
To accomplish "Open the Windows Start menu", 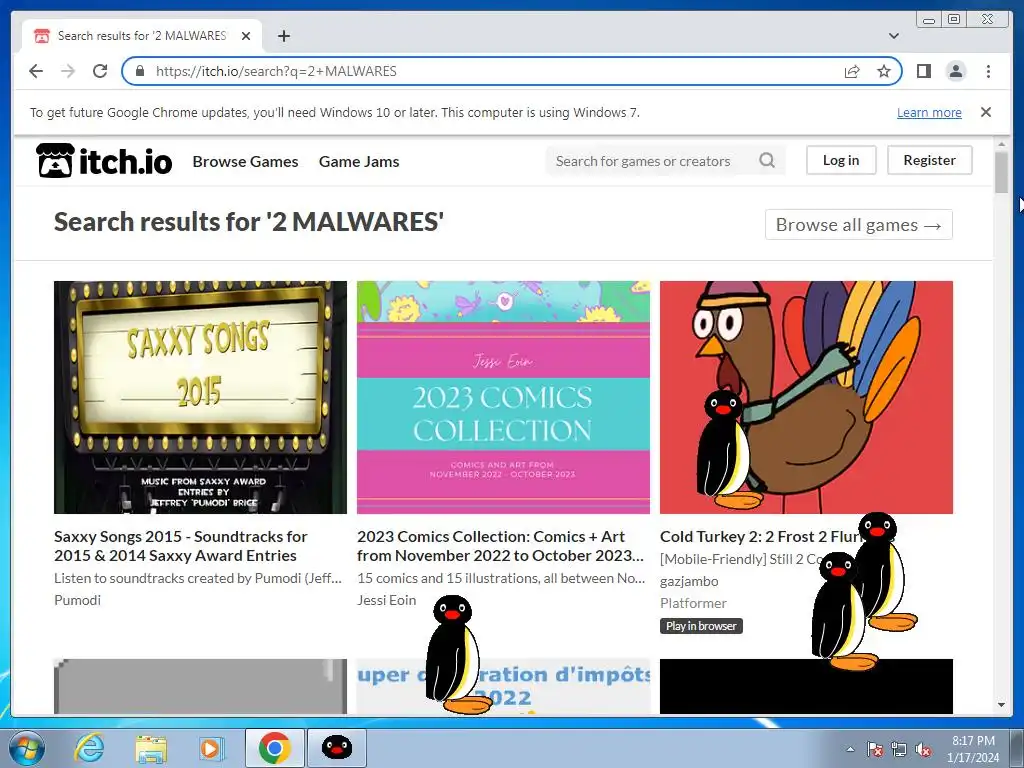I will click(27, 748).
